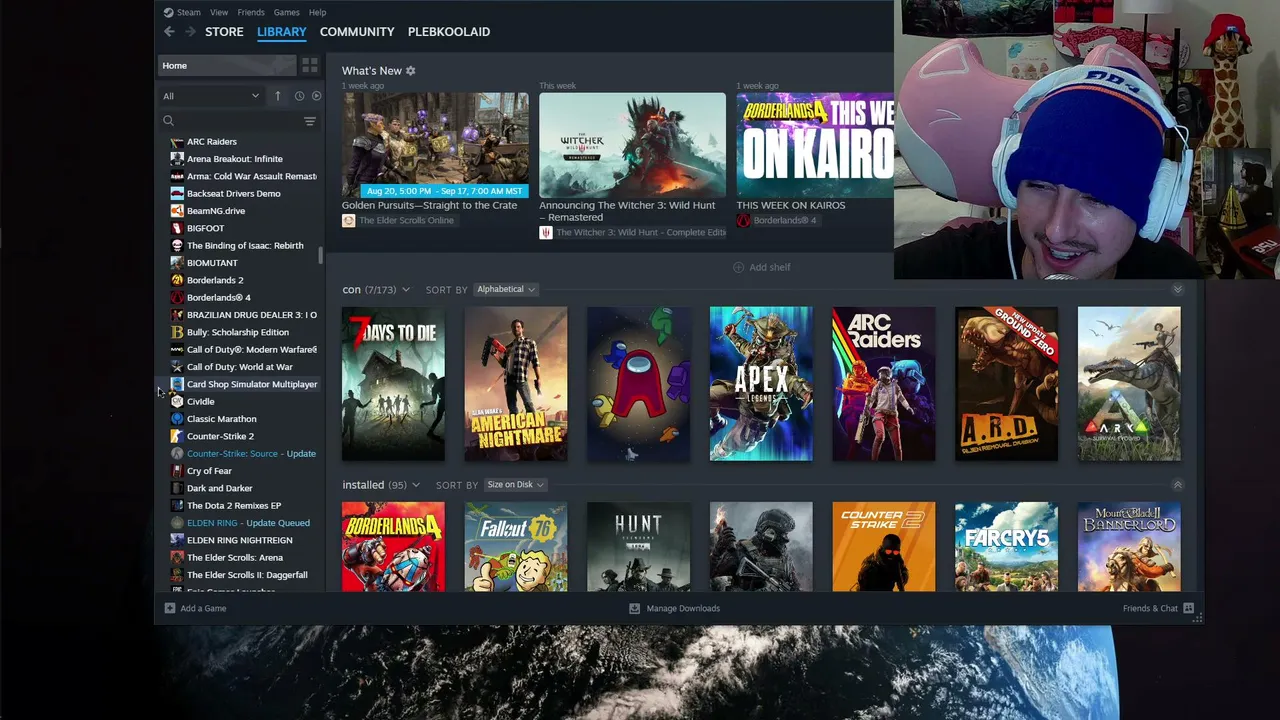Click the ELDEN RING NIGHTREIGN sidebar icon

tap(177, 540)
